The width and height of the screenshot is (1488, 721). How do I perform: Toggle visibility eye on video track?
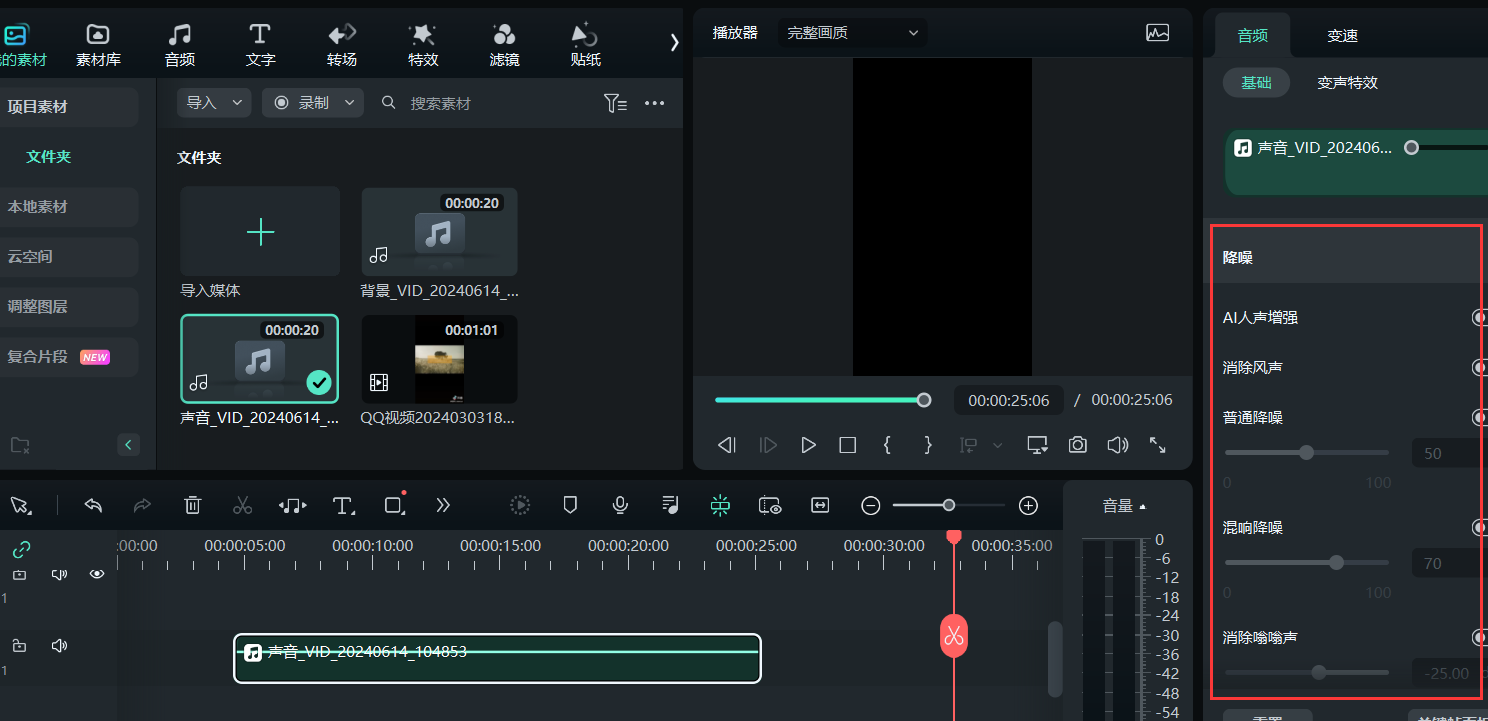pyautogui.click(x=97, y=574)
